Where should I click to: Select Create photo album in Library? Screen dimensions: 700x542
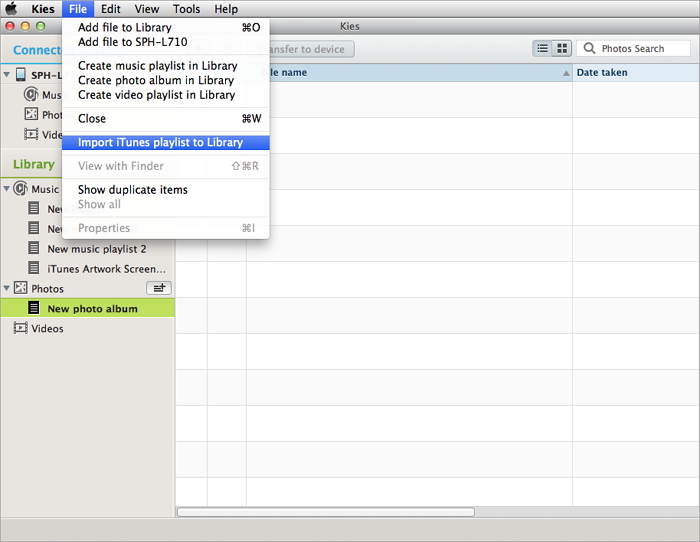click(166, 80)
